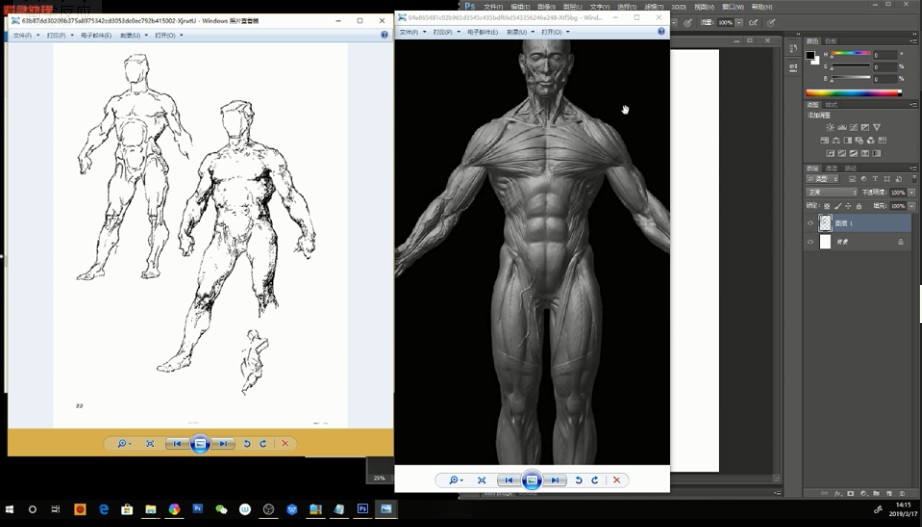
Task: Open Adjustments panel flyout menu
Action: 913,104
